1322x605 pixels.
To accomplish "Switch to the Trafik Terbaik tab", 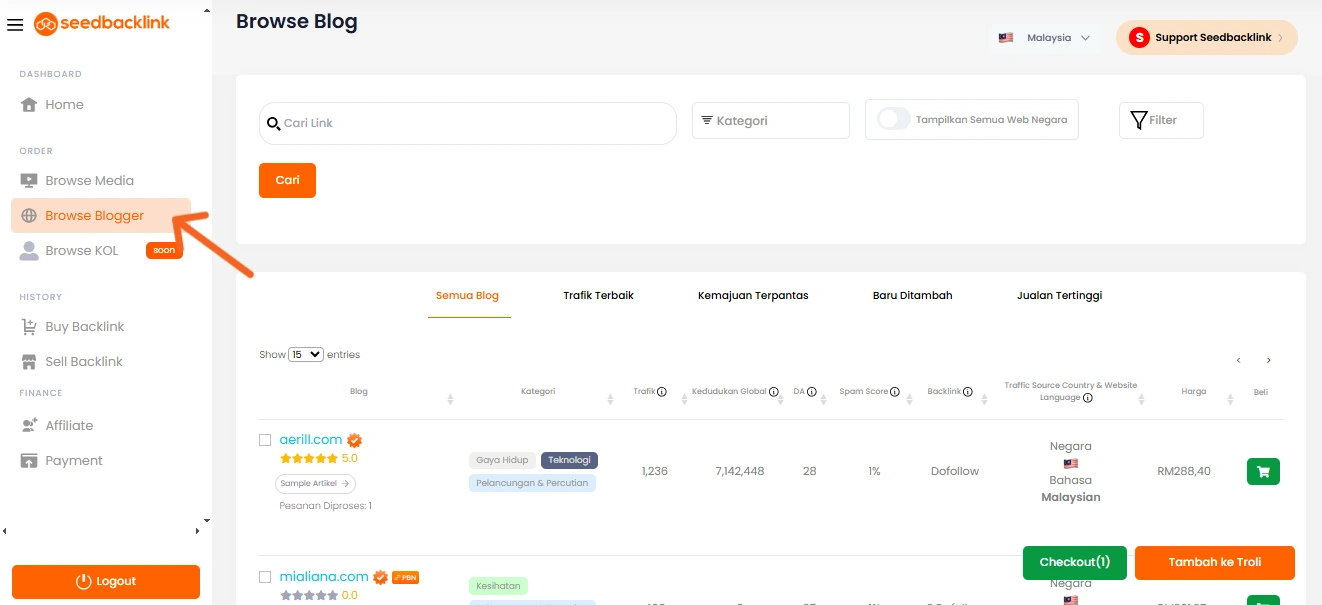I will point(598,296).
